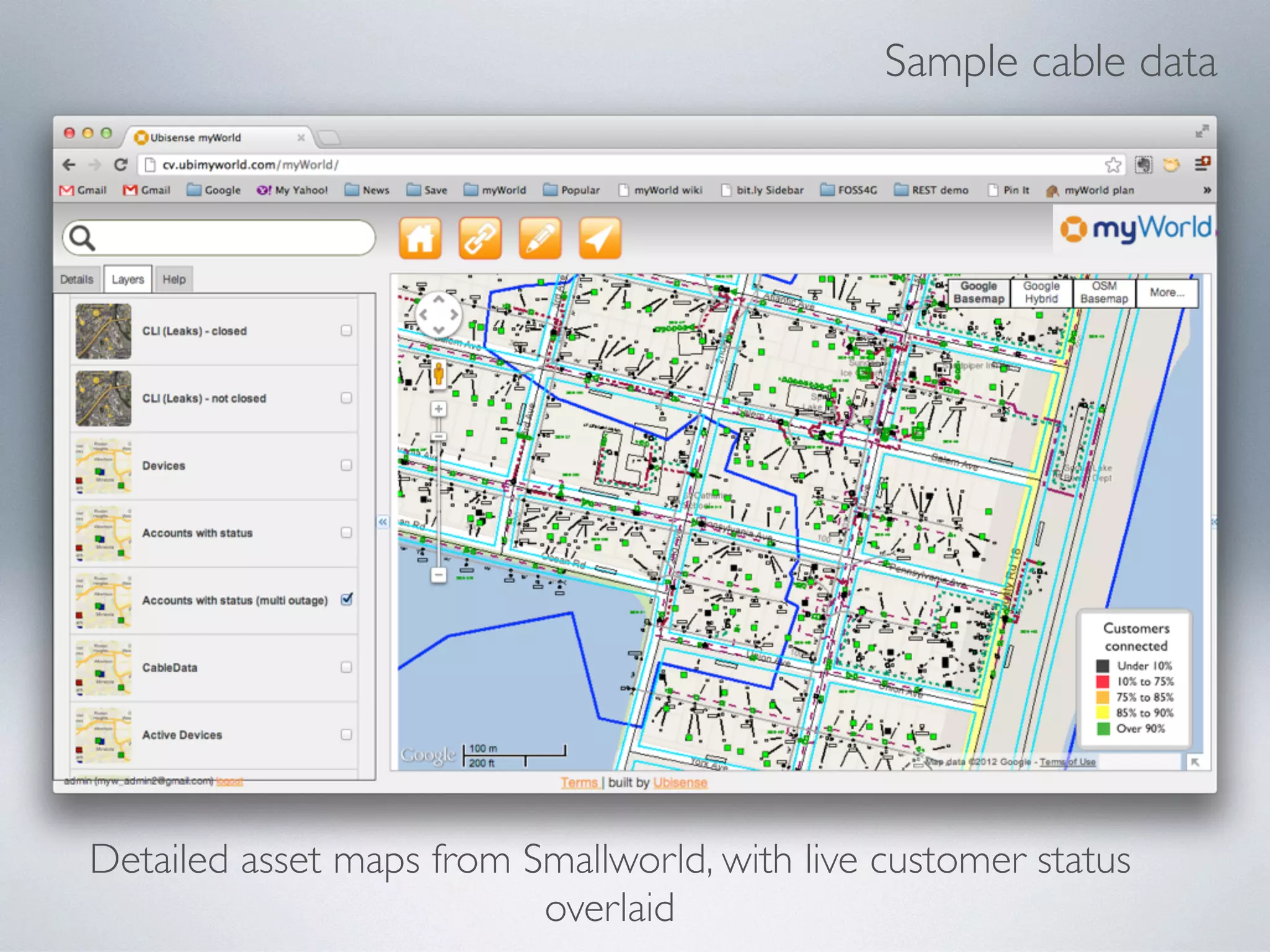Click the CLI (Leaks) - closed layer thumbnail

click(x=104, y=331)
